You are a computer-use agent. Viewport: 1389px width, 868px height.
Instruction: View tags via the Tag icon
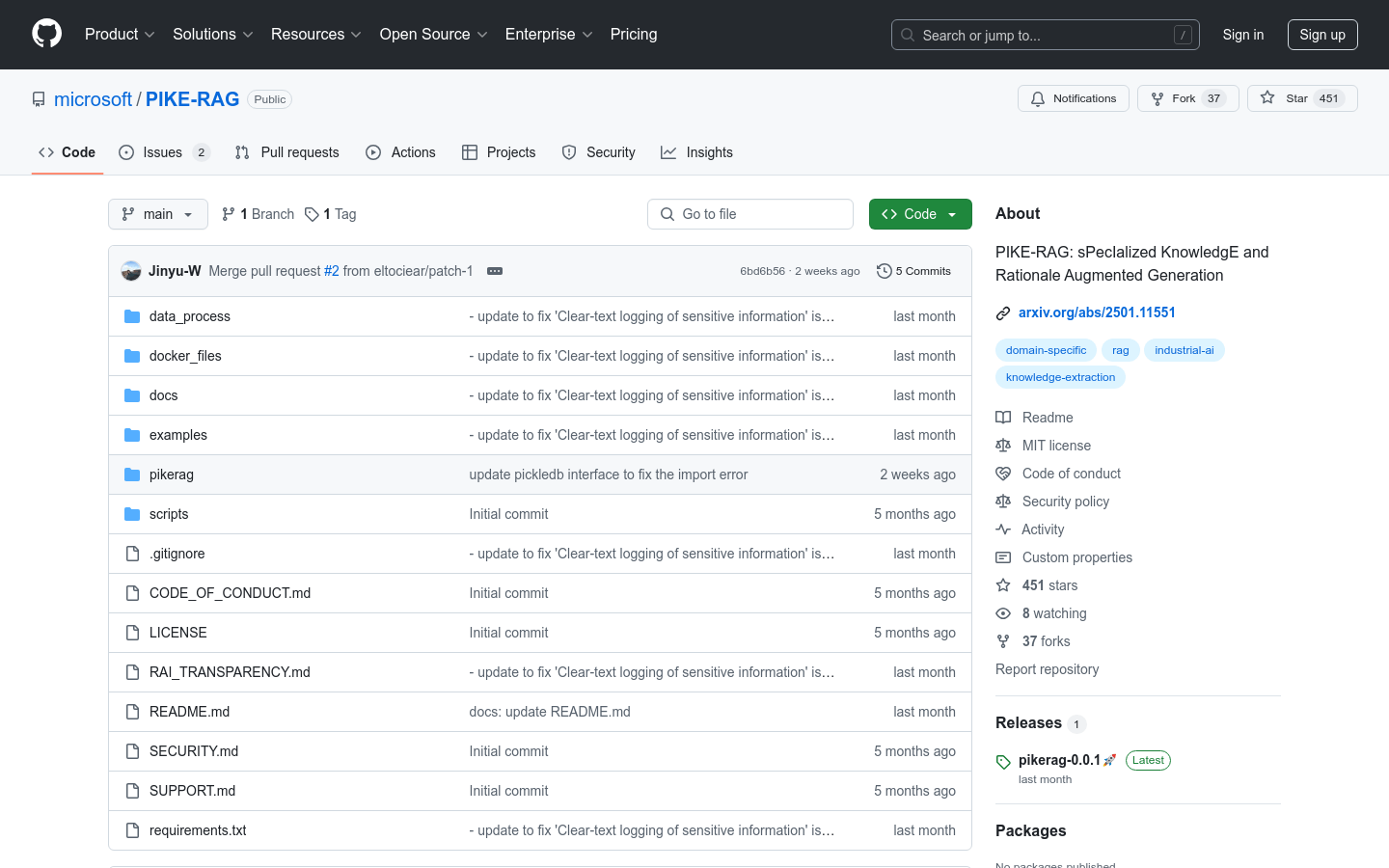[313, 214]
